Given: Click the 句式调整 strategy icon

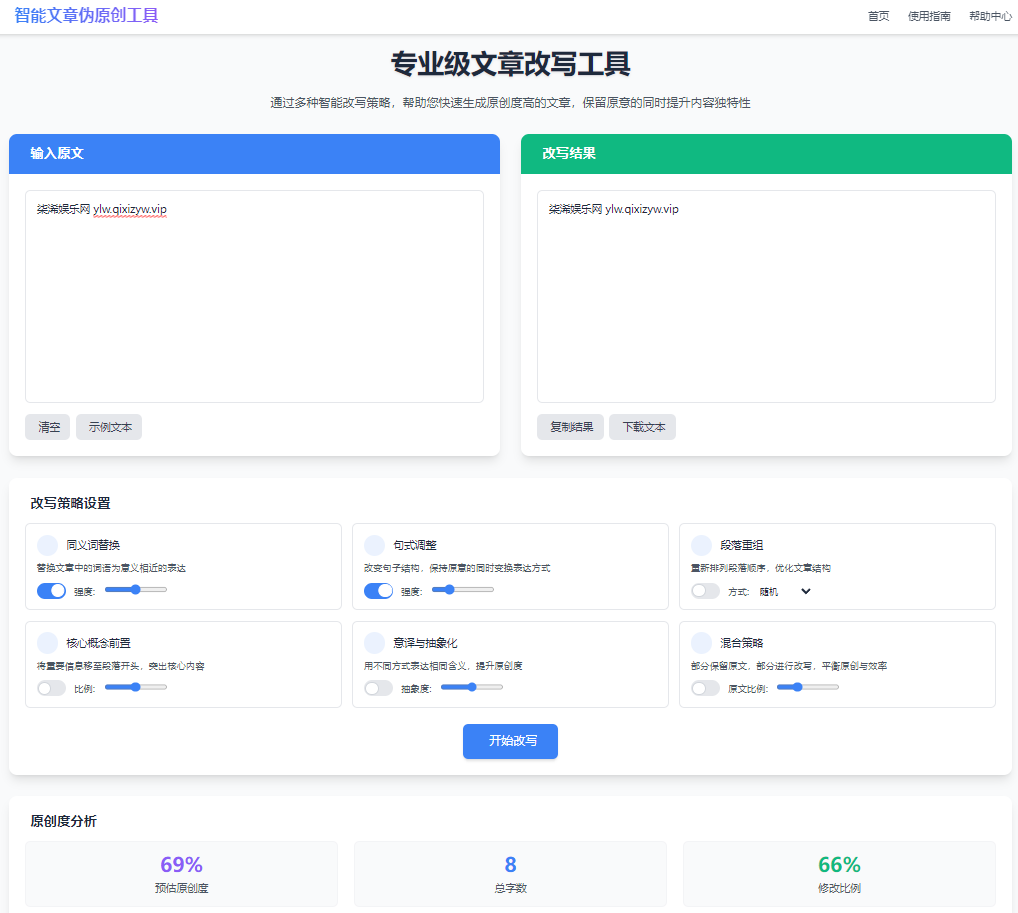Looking at the screenshot, I should (374, 545).
